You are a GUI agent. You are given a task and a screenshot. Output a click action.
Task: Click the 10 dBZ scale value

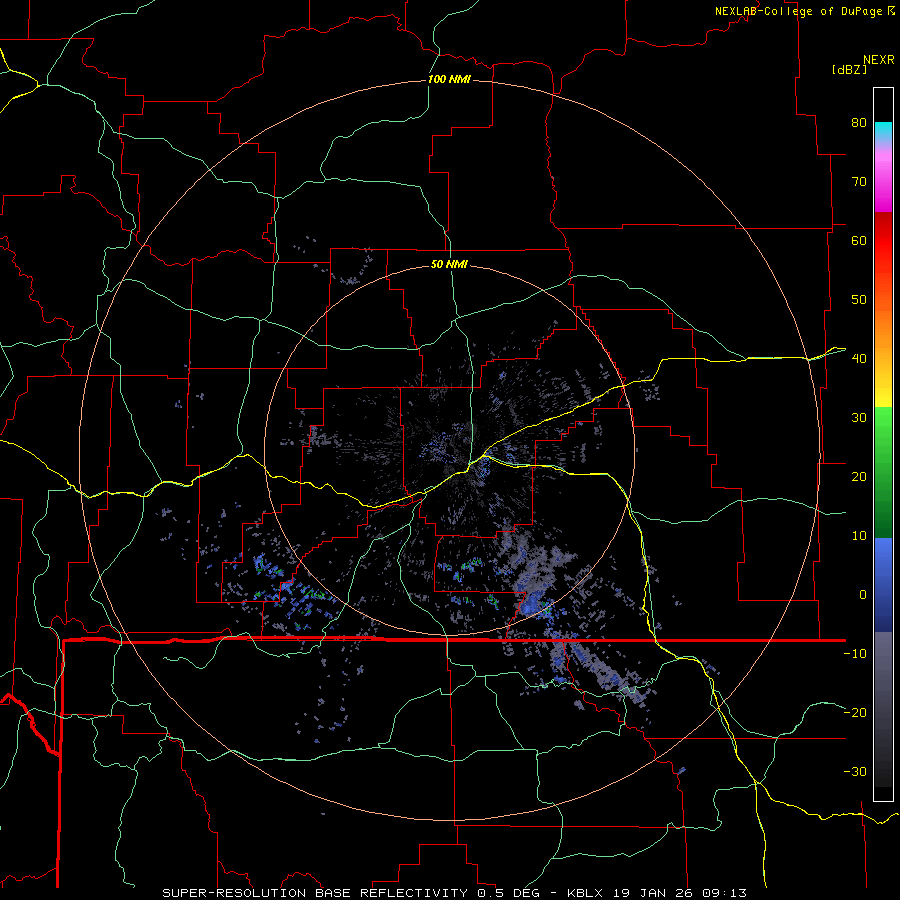coord(859,536)
